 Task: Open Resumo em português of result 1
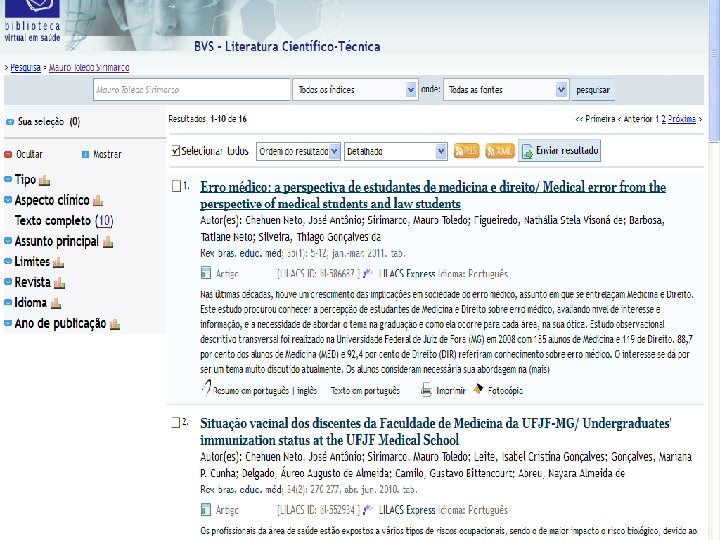(251, 390)
